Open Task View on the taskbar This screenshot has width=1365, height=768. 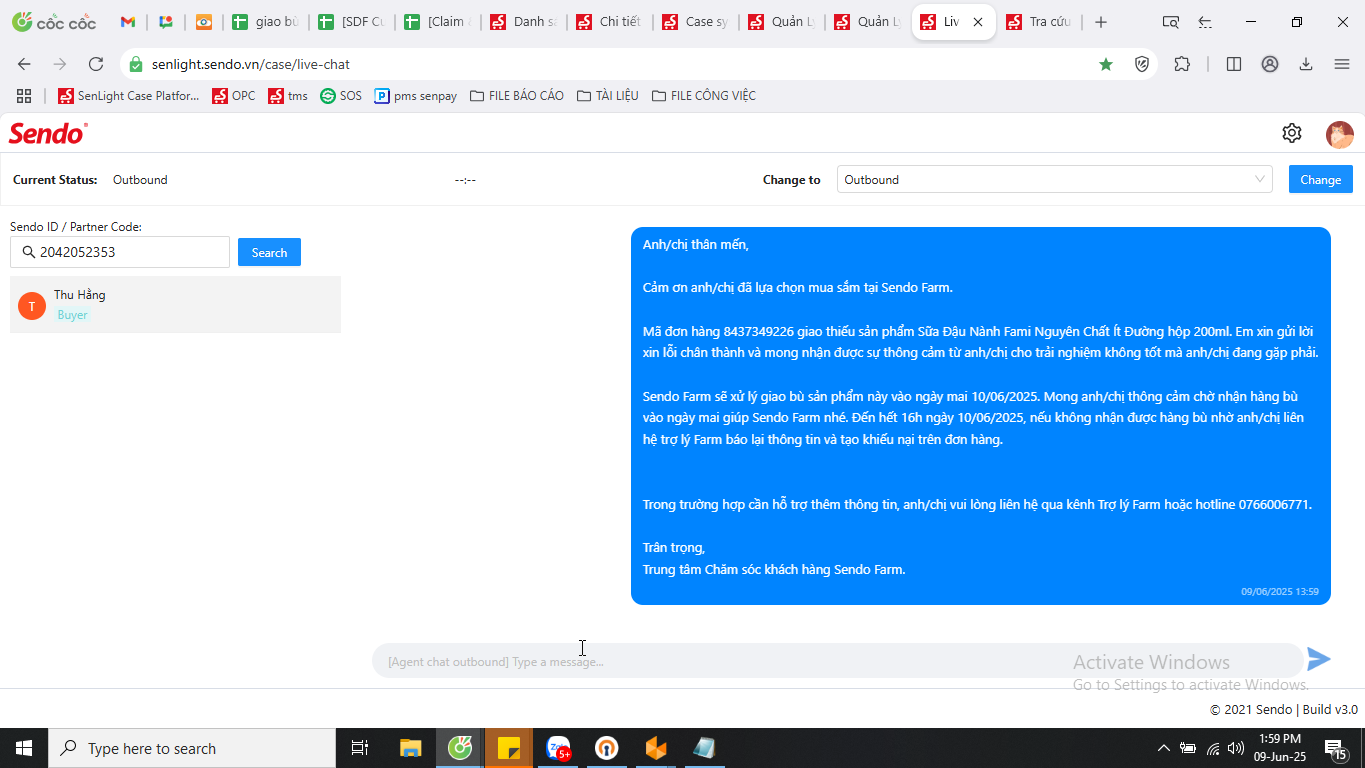pos(360,748)
